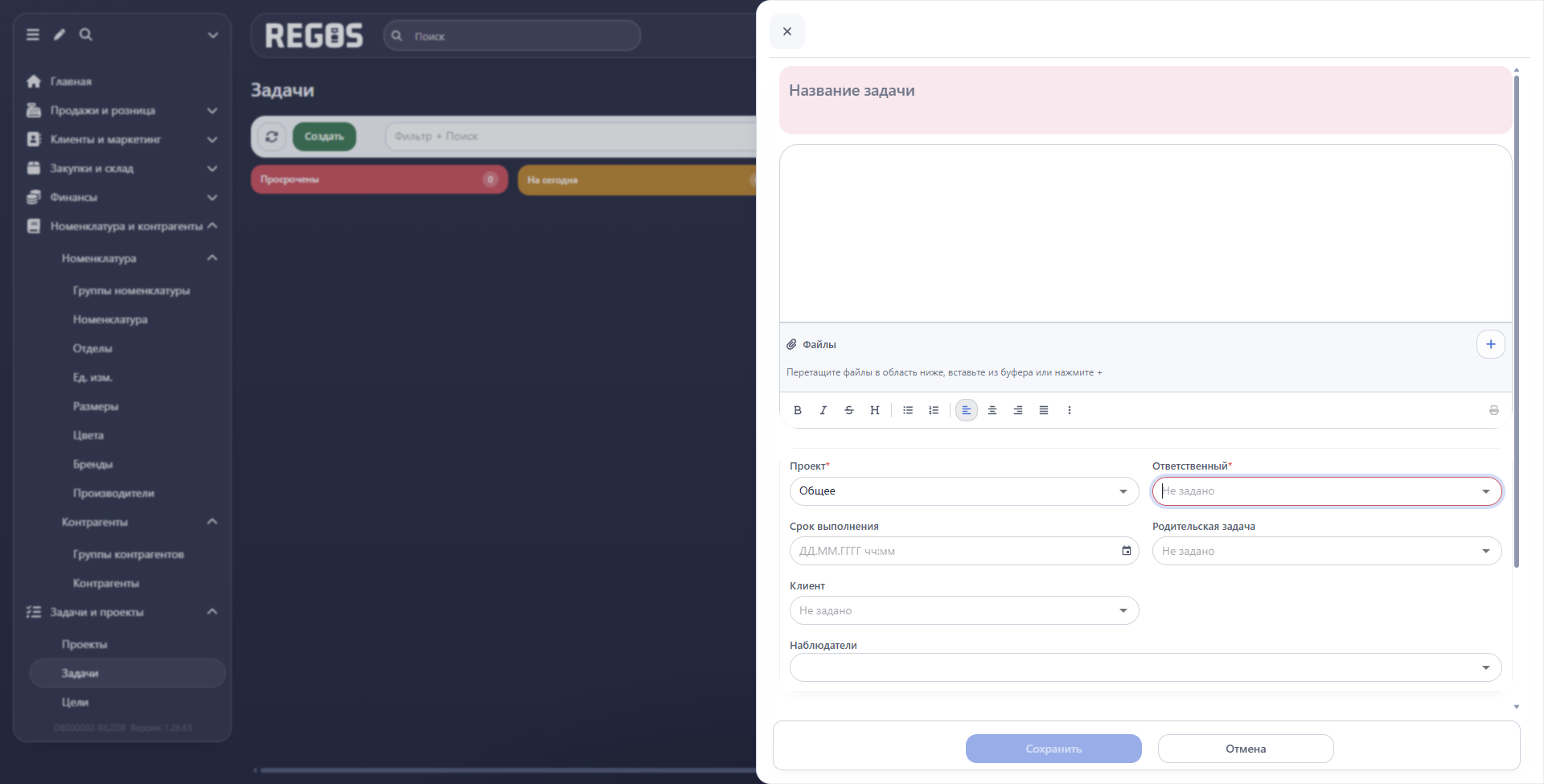Refresh the tasks list
Viewport: 1544px width, 784px height.
tap(272, 137)
